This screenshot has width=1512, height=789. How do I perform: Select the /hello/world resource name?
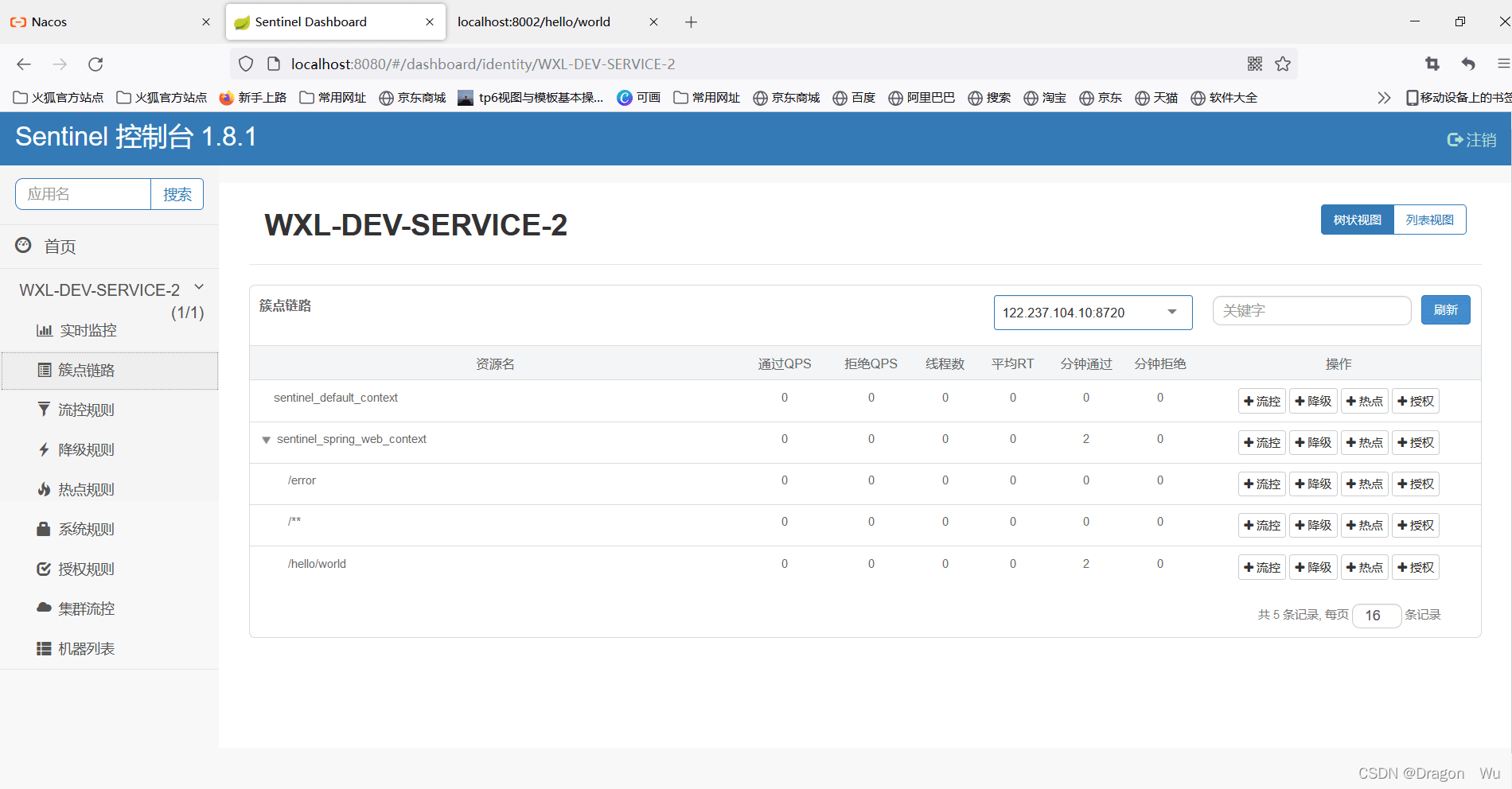[317, 564]
